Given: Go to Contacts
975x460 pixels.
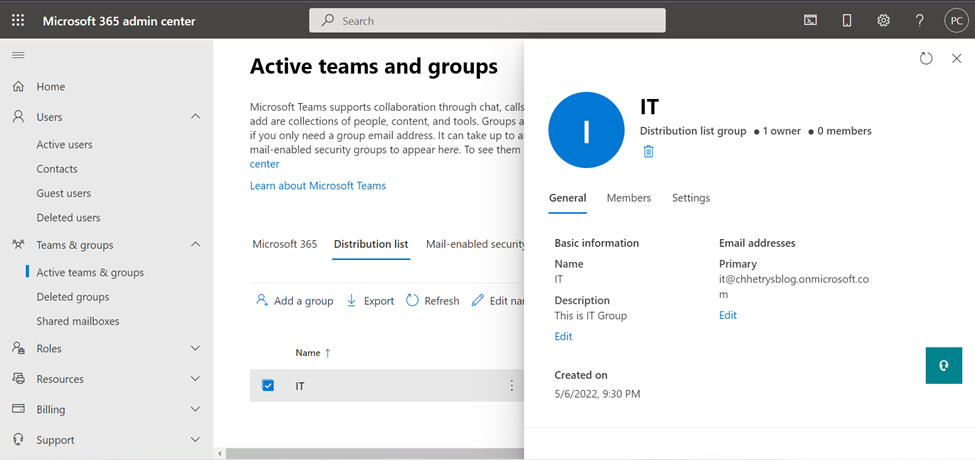Looking at the screenshot, I should click(x=57, y=169).
